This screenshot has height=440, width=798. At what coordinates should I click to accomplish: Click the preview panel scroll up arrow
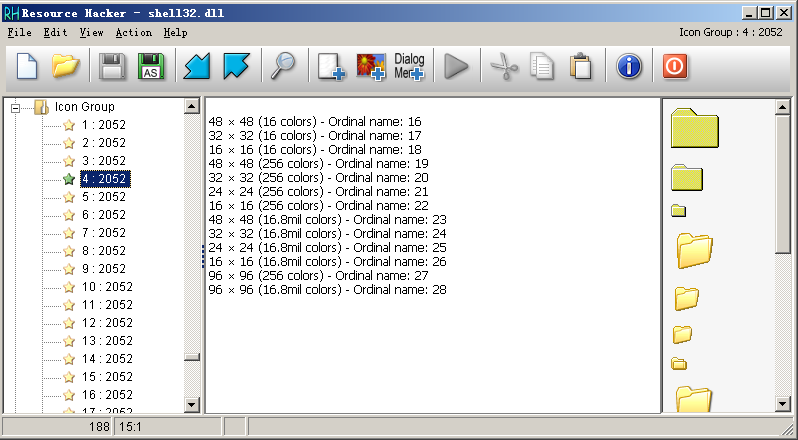pyautogui.click(x=783, y=107)
